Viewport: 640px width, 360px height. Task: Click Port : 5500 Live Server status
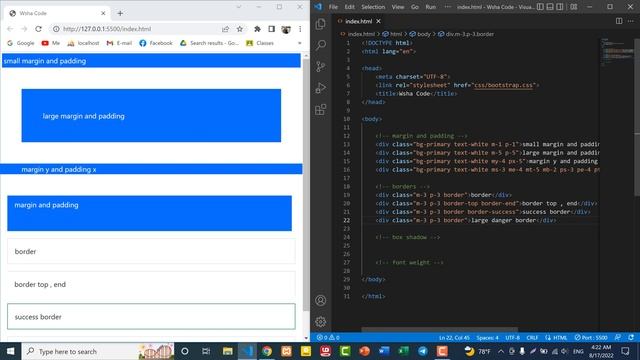[591, 338]
